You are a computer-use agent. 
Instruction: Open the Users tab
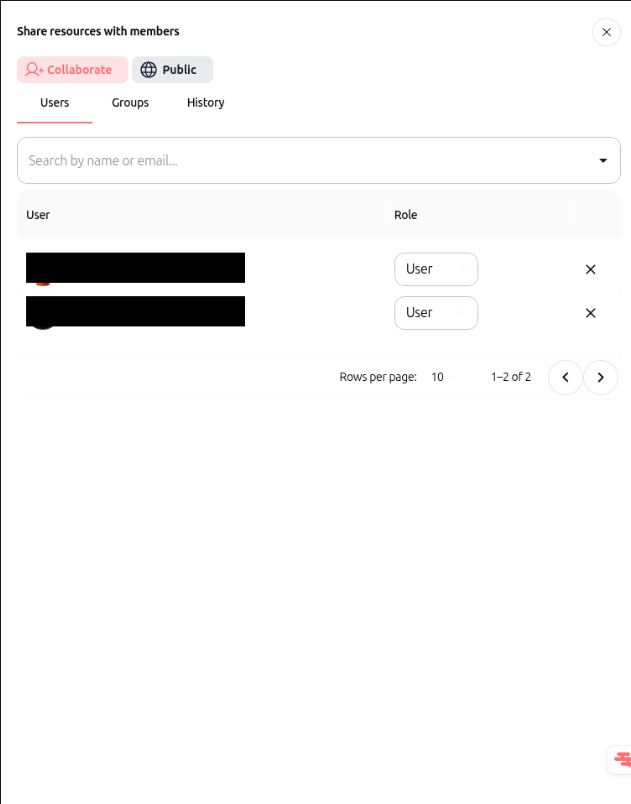pos(54,103)
